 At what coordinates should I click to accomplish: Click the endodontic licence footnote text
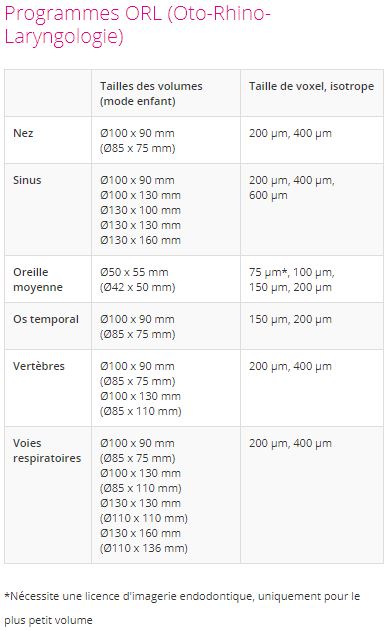pos(182,608)
